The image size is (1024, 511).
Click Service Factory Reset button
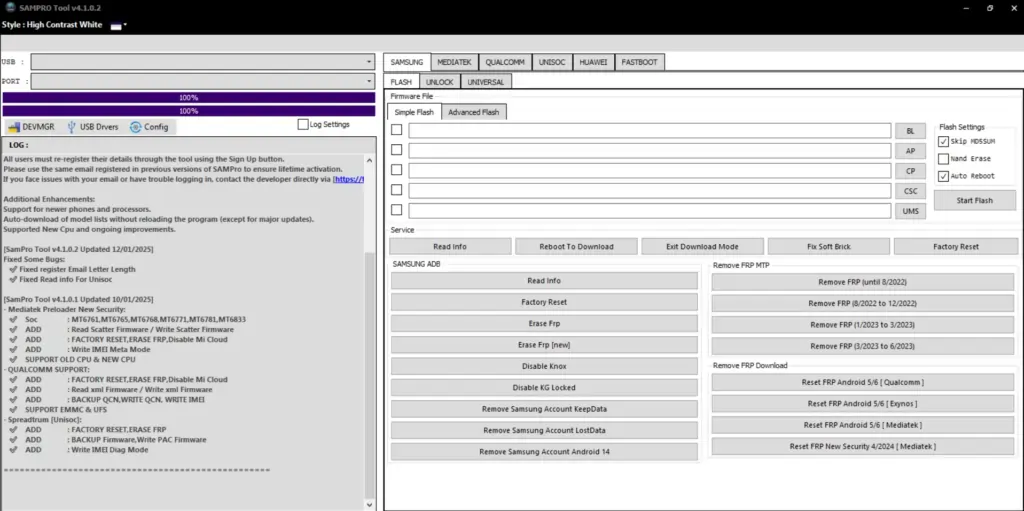coord(955,246)
